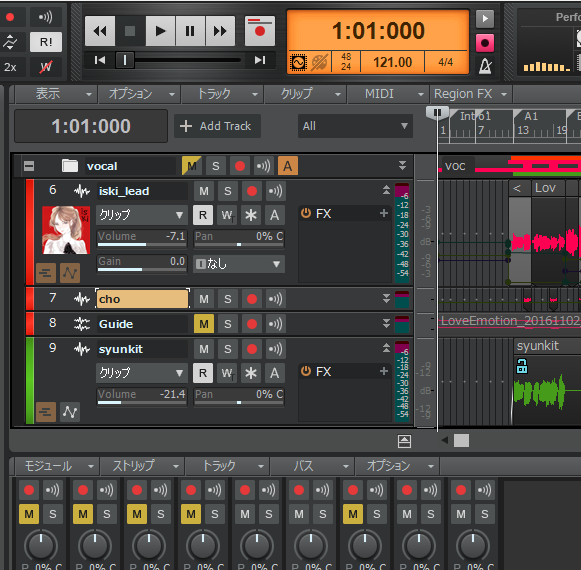This screenshot has width=581, height=570.
Task: Click the syunkit automation lanes icon
Action: pyautogui.click(x=70, y=412)
